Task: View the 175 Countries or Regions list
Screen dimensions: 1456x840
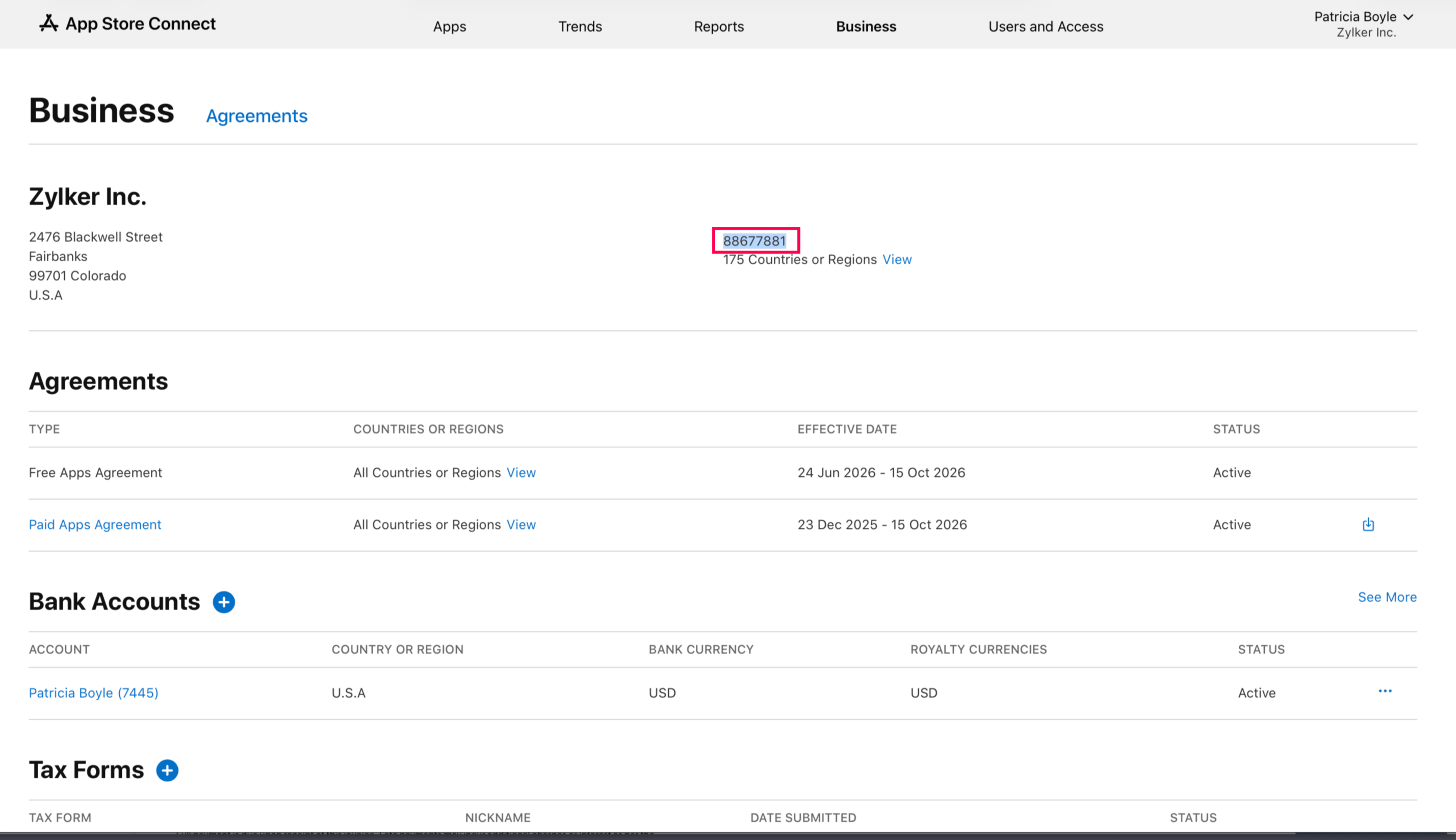Action: (897, 260)
